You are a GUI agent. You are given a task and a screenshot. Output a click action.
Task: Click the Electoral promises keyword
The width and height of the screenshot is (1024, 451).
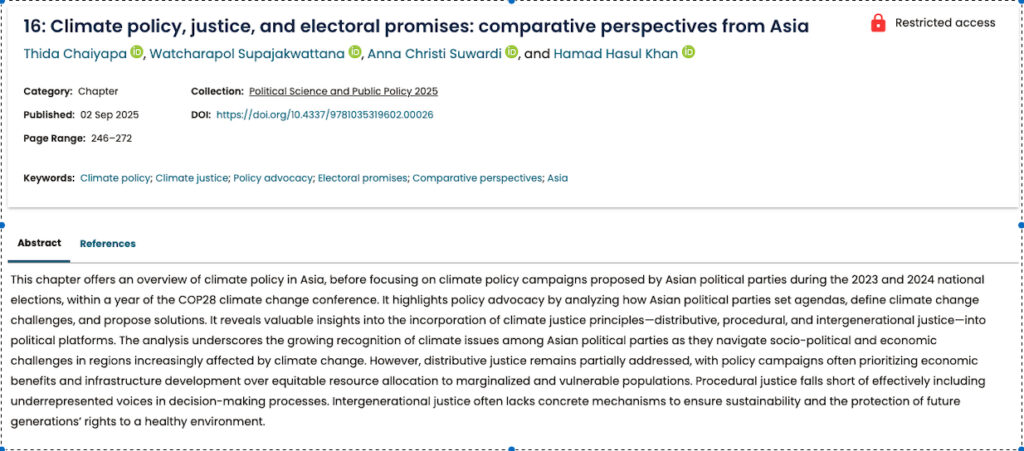click(362, 178)
